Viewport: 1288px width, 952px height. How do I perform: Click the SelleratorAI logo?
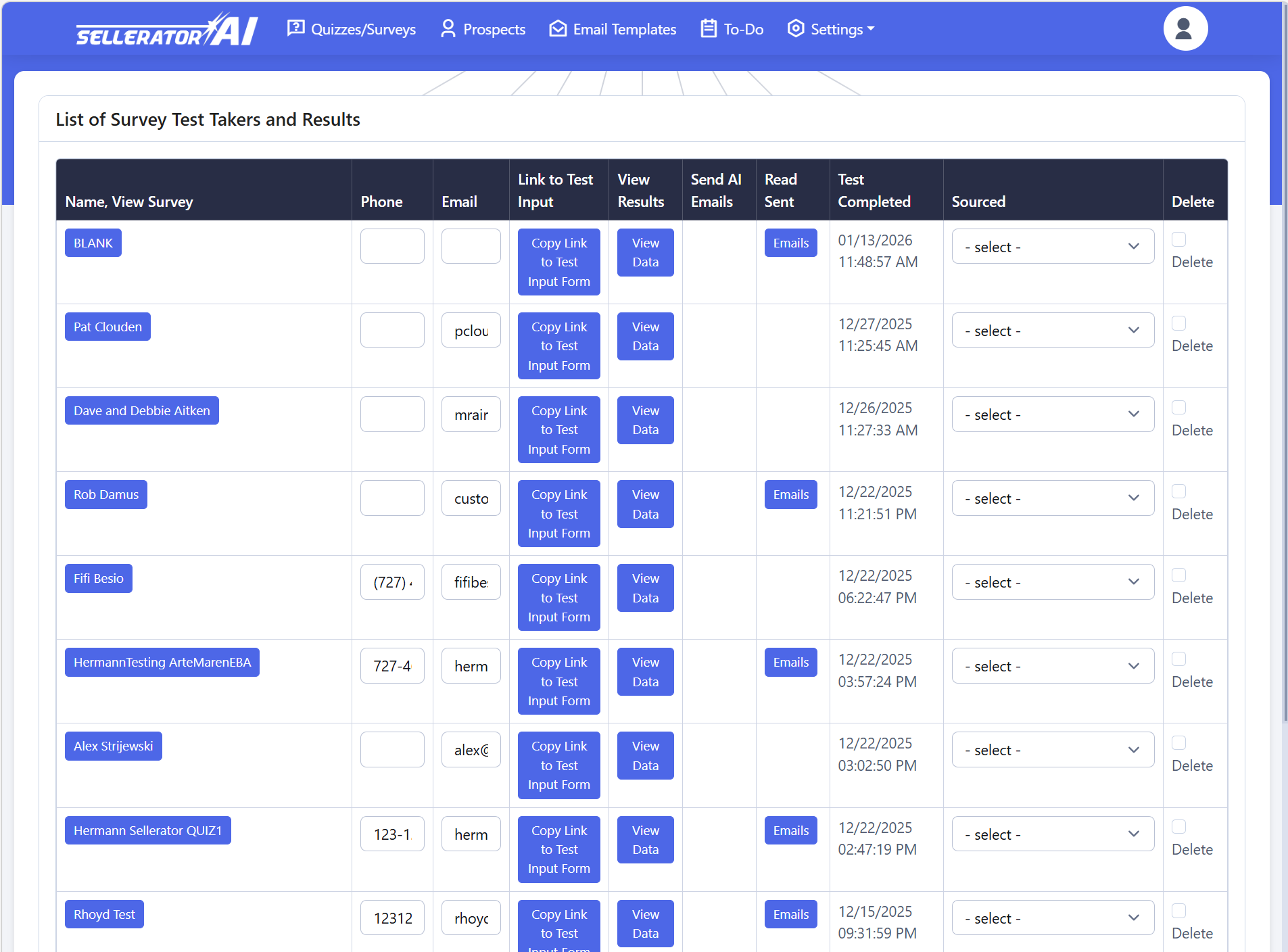click(x=166, y=30)
